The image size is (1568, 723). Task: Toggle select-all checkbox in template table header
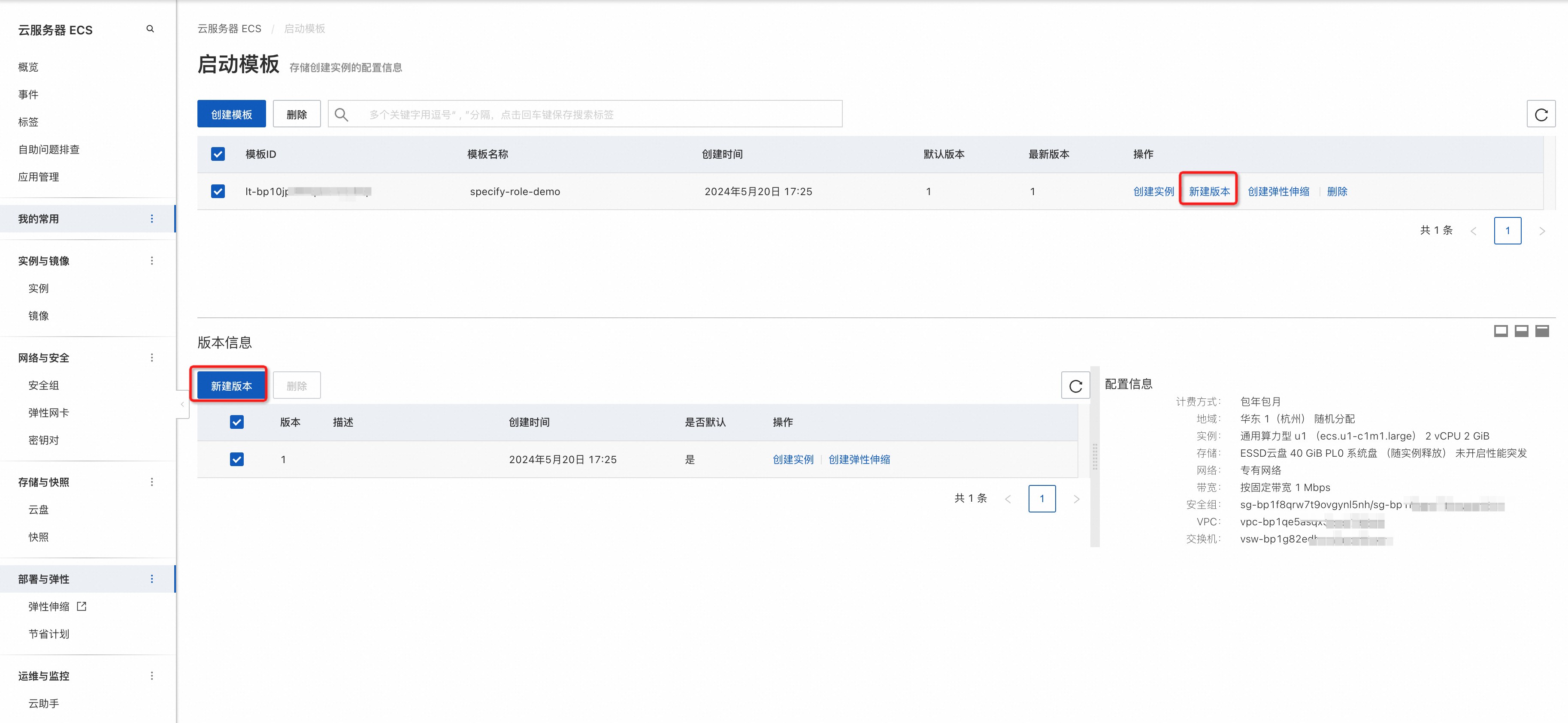point(218,154)
